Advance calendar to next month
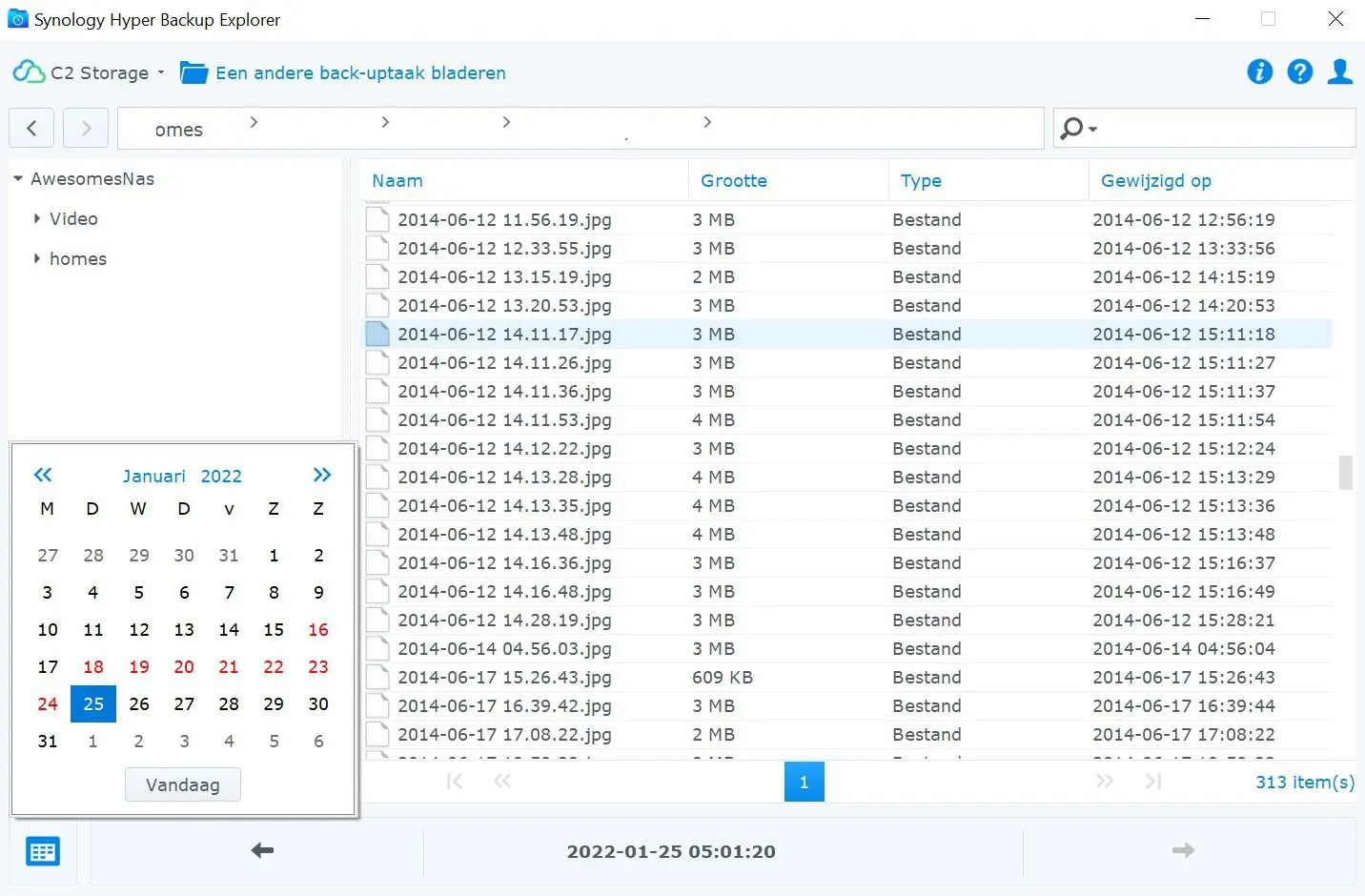Screen dimensions: 1365x896 click(x=322, y=475)
